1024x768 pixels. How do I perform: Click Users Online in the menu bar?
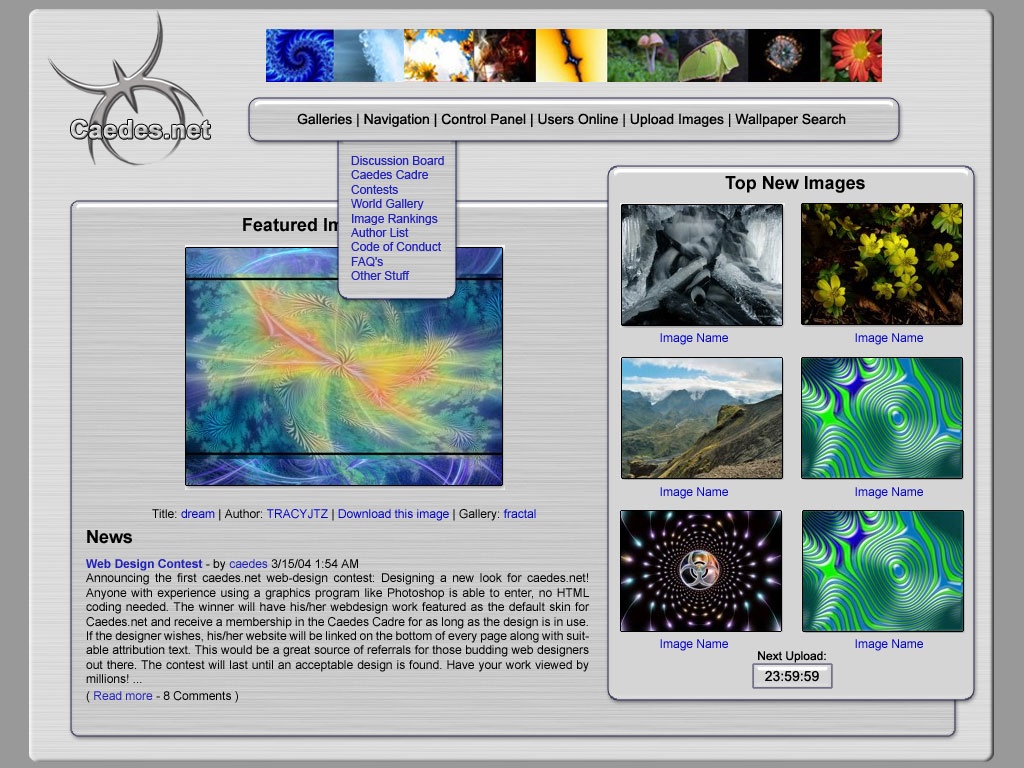577,119
